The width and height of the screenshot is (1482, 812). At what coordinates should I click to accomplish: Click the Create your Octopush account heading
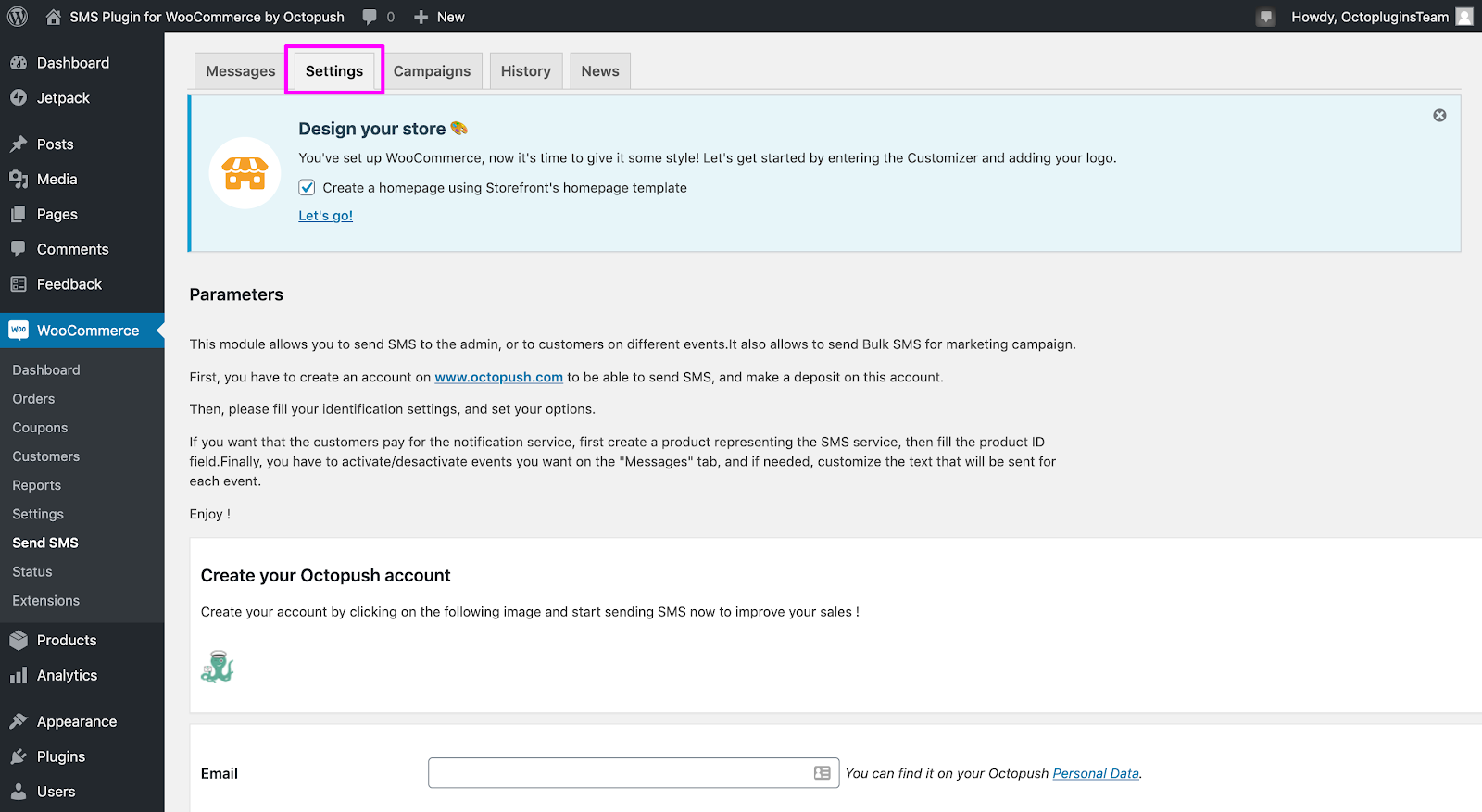[326, 576]
